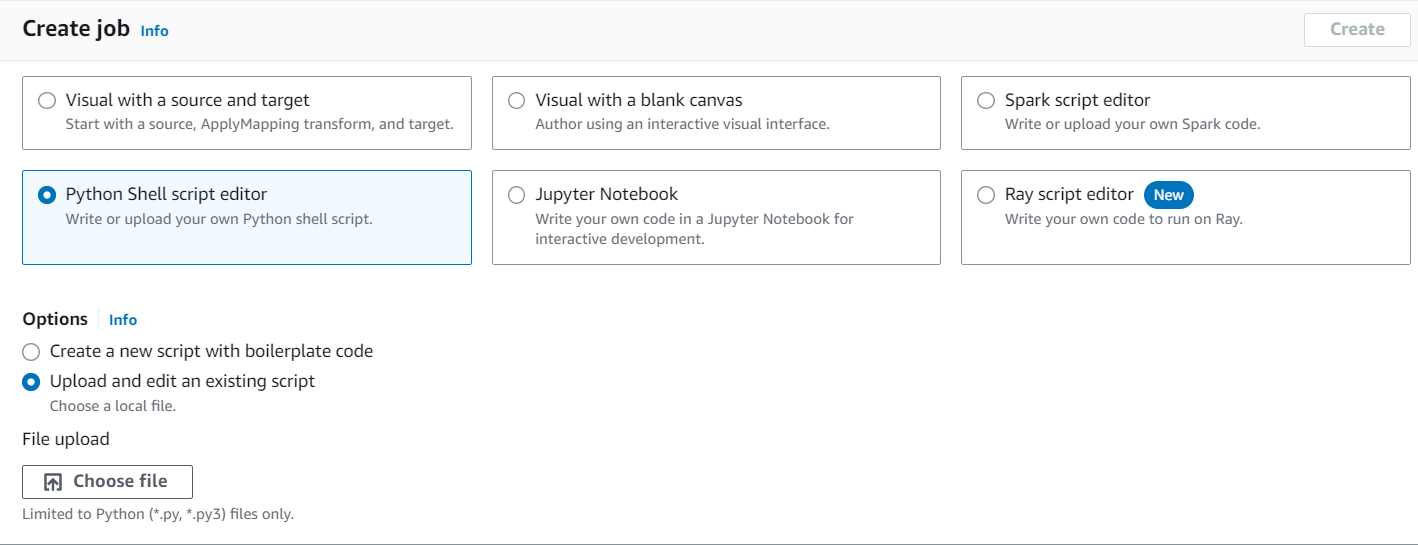Click the Spark script editor description

[x=1132, y=125]
